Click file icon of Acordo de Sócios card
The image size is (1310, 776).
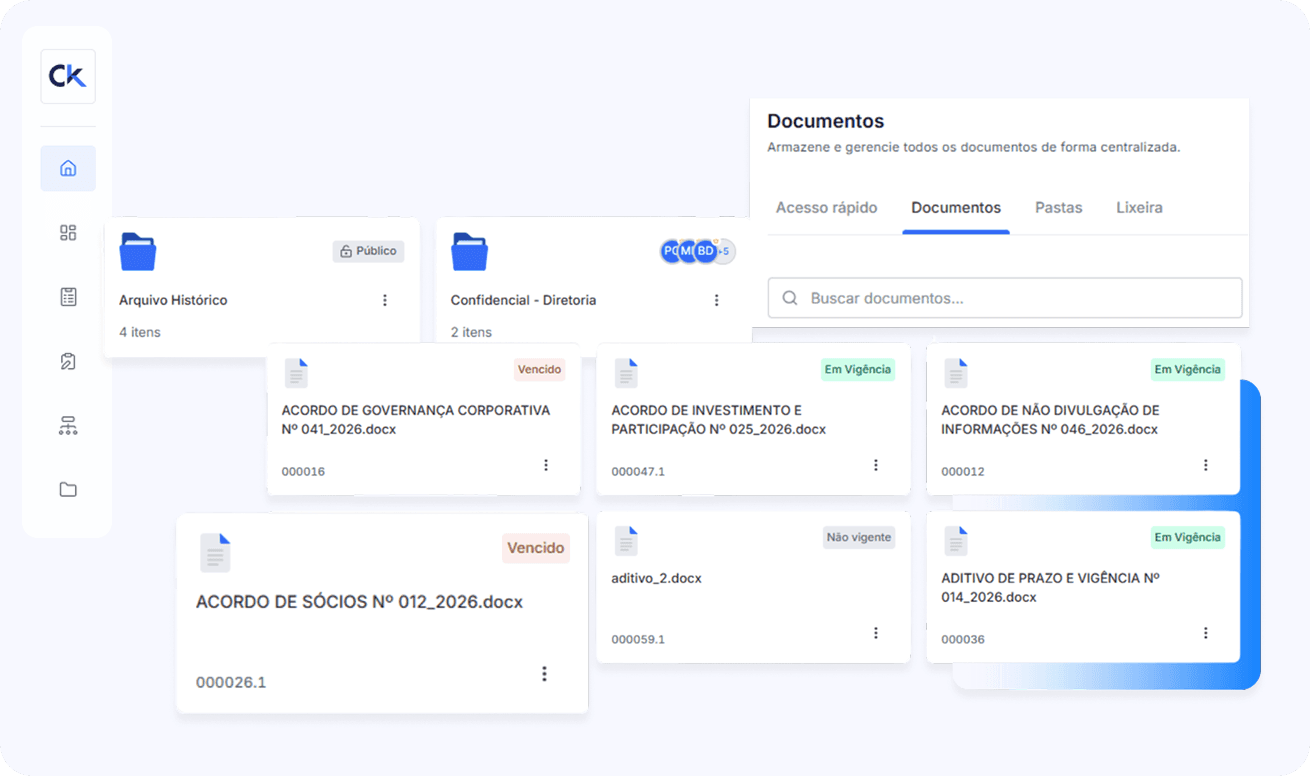click(215, 553)
